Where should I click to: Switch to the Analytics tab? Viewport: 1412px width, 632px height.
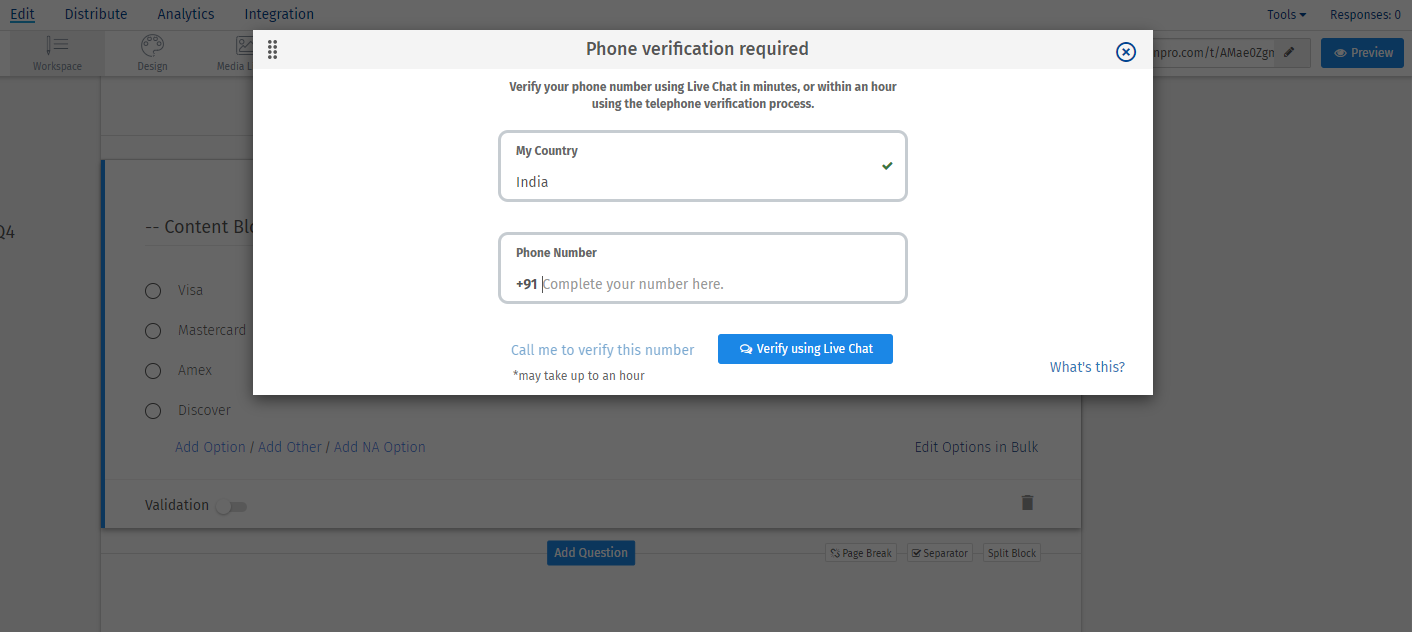click(x=185, y=14)
